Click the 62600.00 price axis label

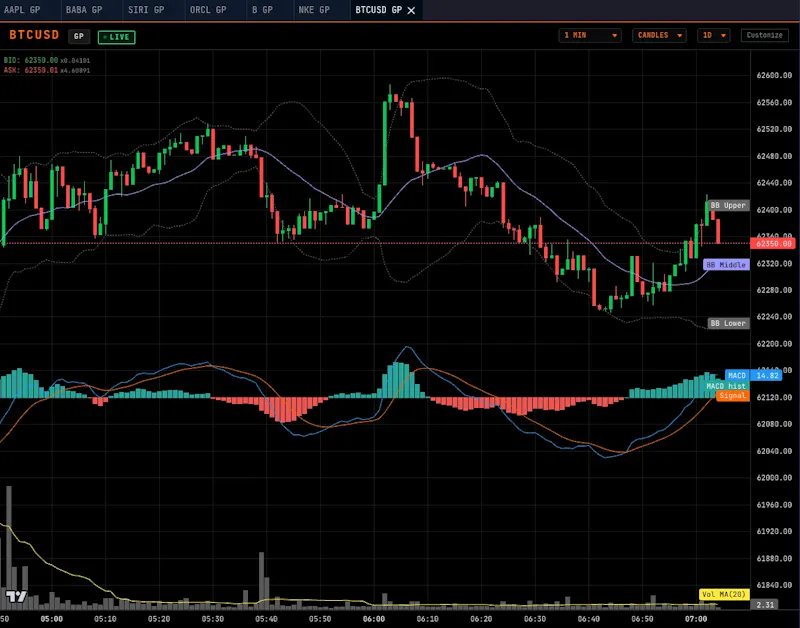(x=774, y=76)
